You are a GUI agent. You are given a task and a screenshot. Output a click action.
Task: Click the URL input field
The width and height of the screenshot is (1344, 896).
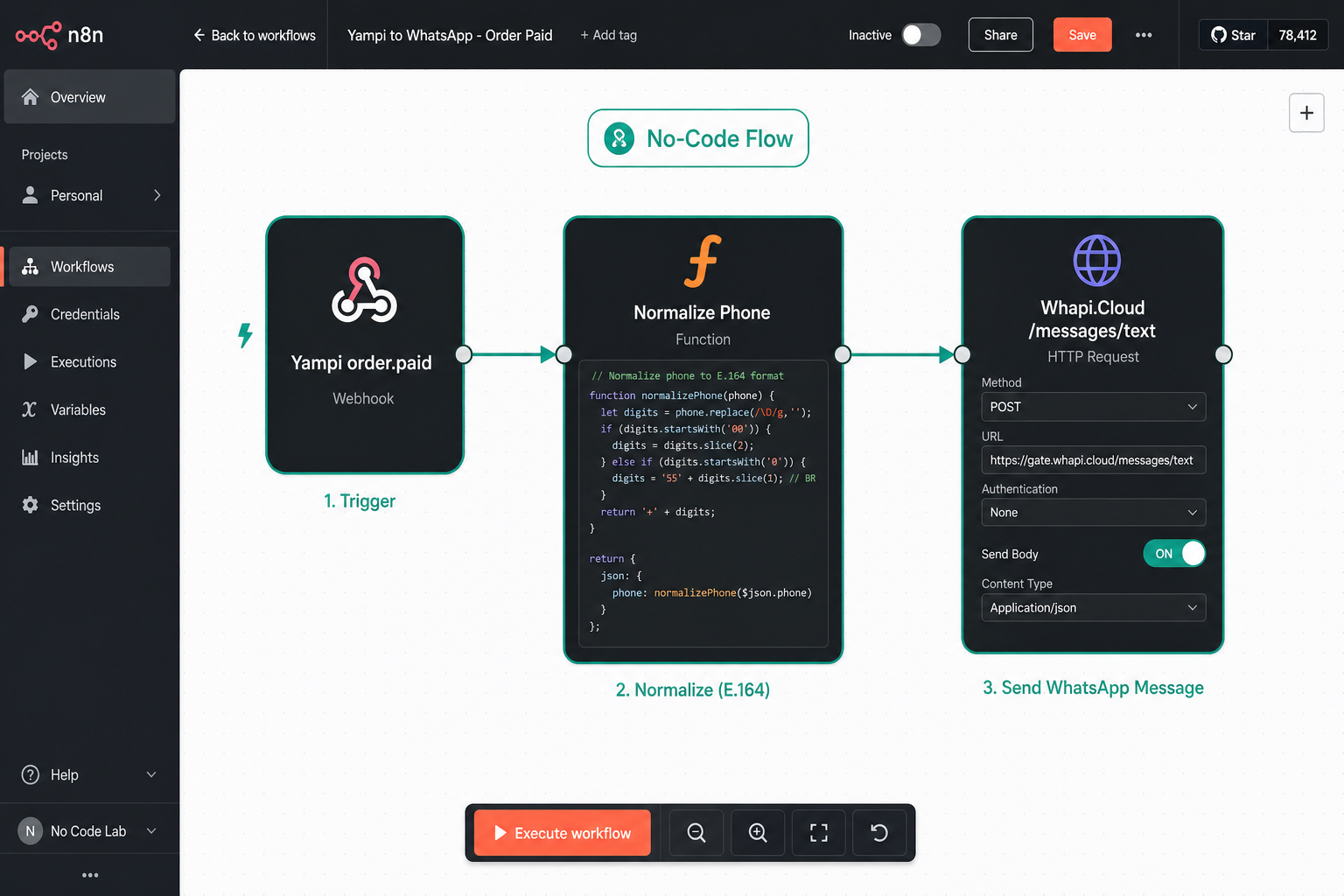1094,460
